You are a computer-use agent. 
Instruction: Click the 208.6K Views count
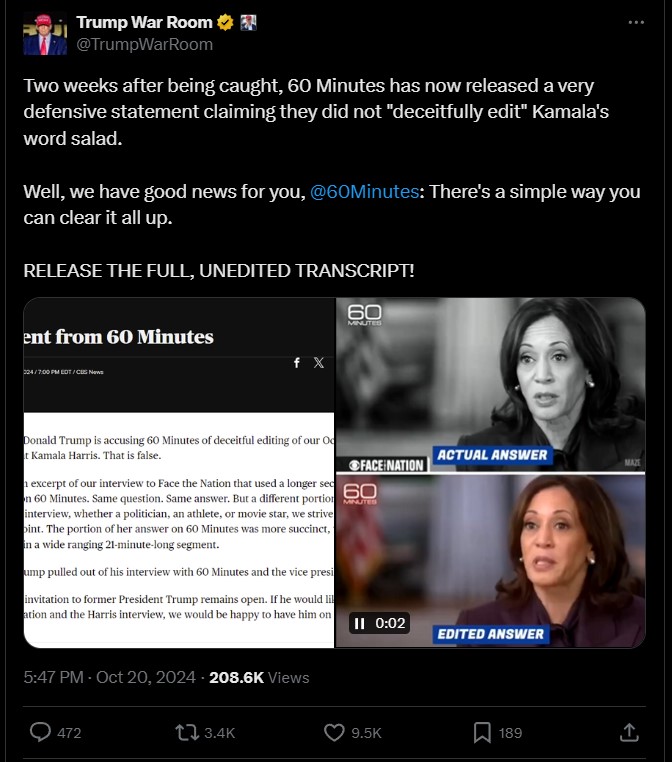coord(259,677)
